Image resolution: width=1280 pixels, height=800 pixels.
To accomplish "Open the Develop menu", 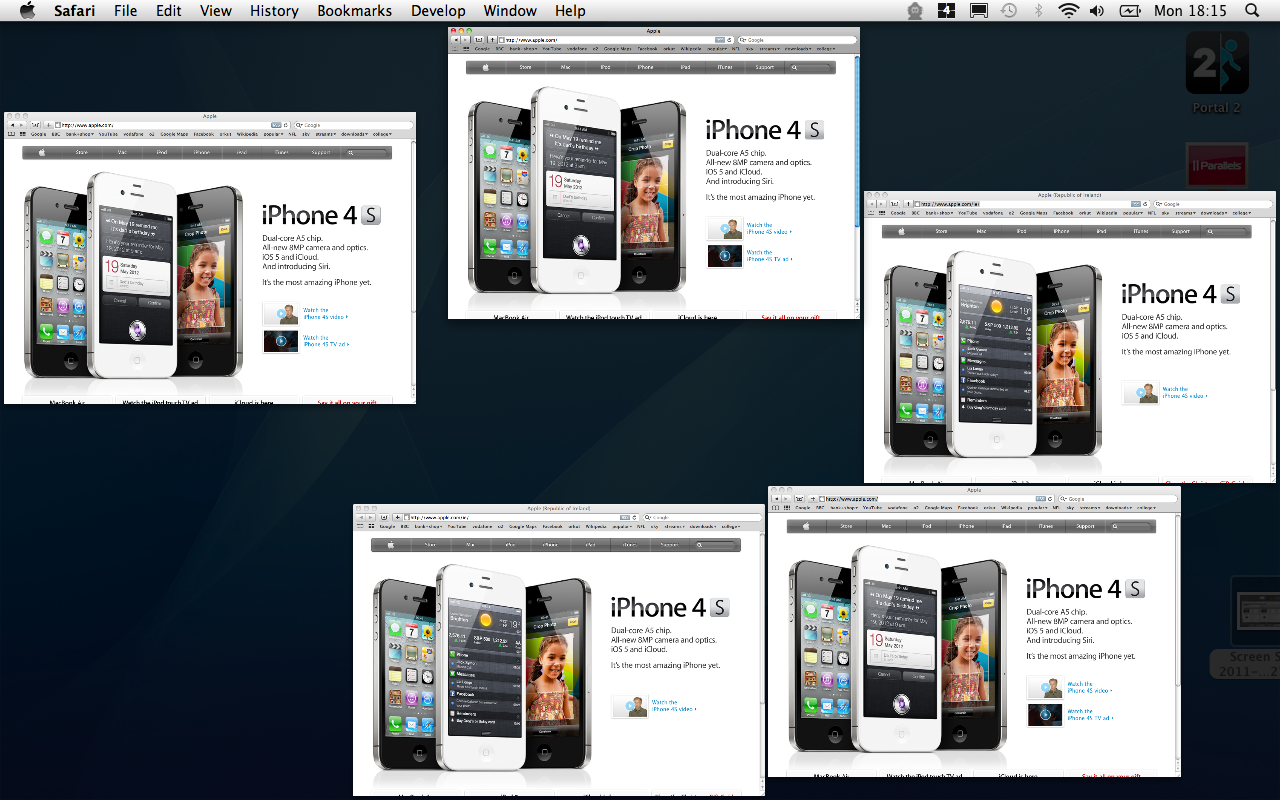I will (x=438, y=10).
